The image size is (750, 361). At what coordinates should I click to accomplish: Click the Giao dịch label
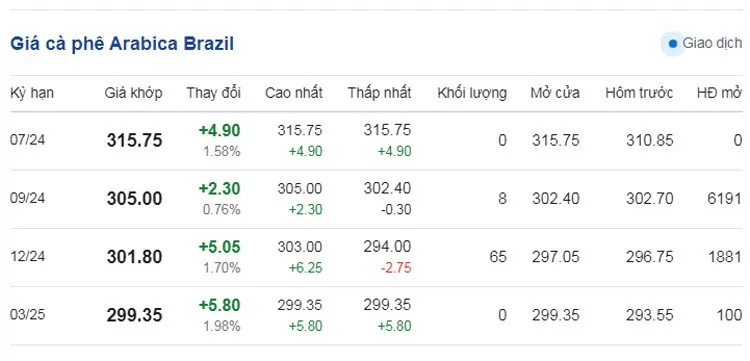pos(712,44)
